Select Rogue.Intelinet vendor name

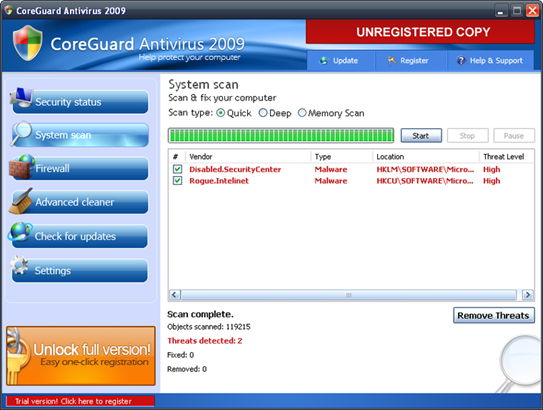coord(219,181)
